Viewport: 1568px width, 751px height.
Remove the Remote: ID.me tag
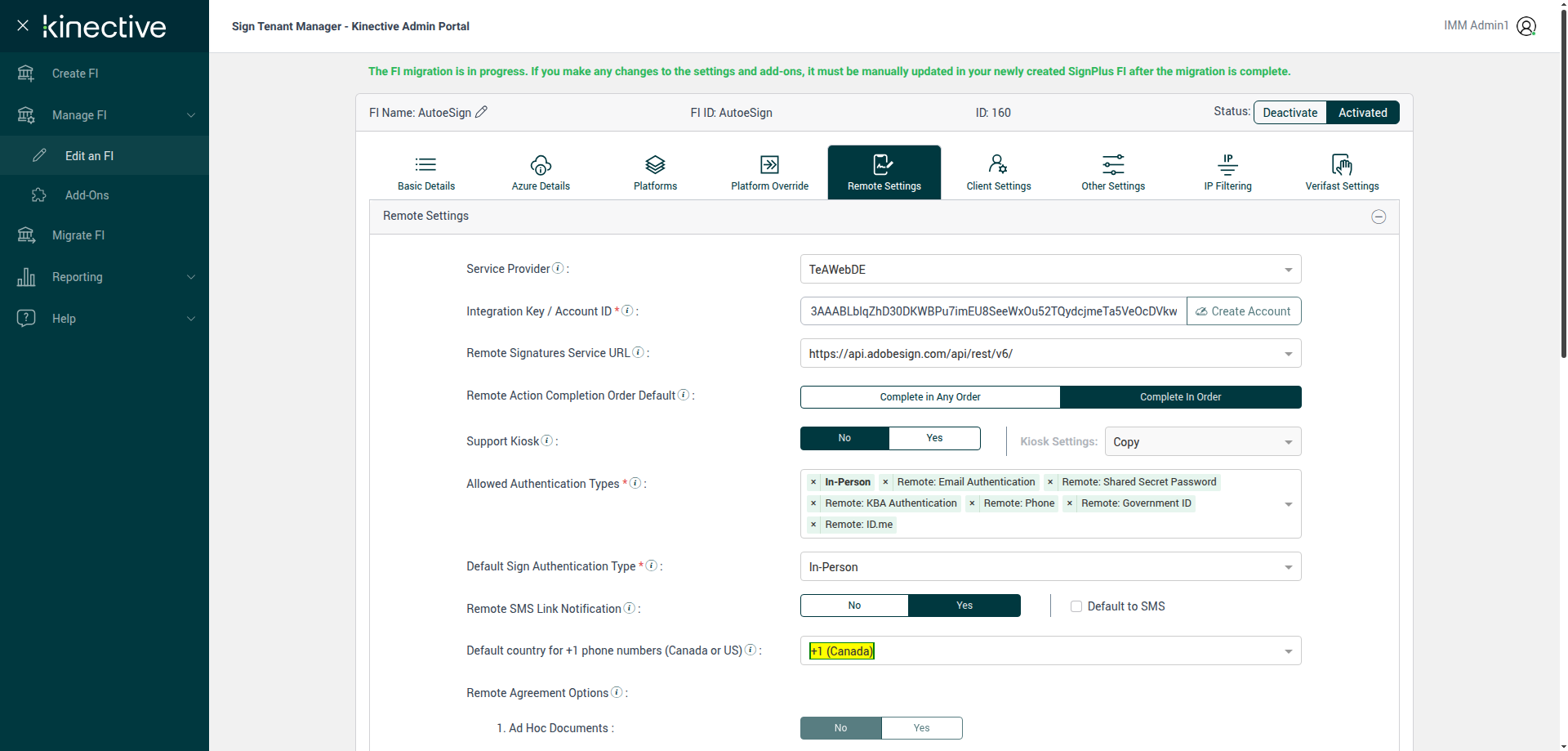(x=813, y=525)
